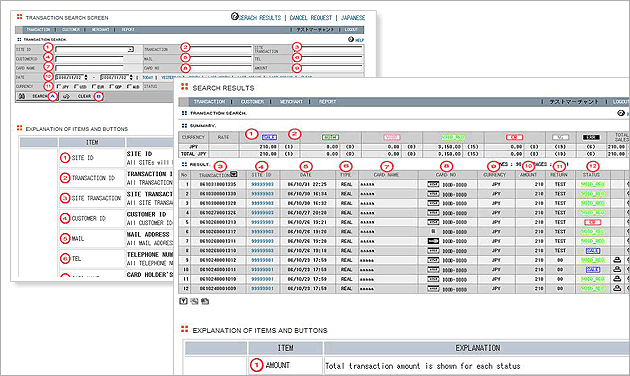Viewport: 630px width, 376px height.
Task: Open SITE ID link in result row 1
Action: click(262, 184)
